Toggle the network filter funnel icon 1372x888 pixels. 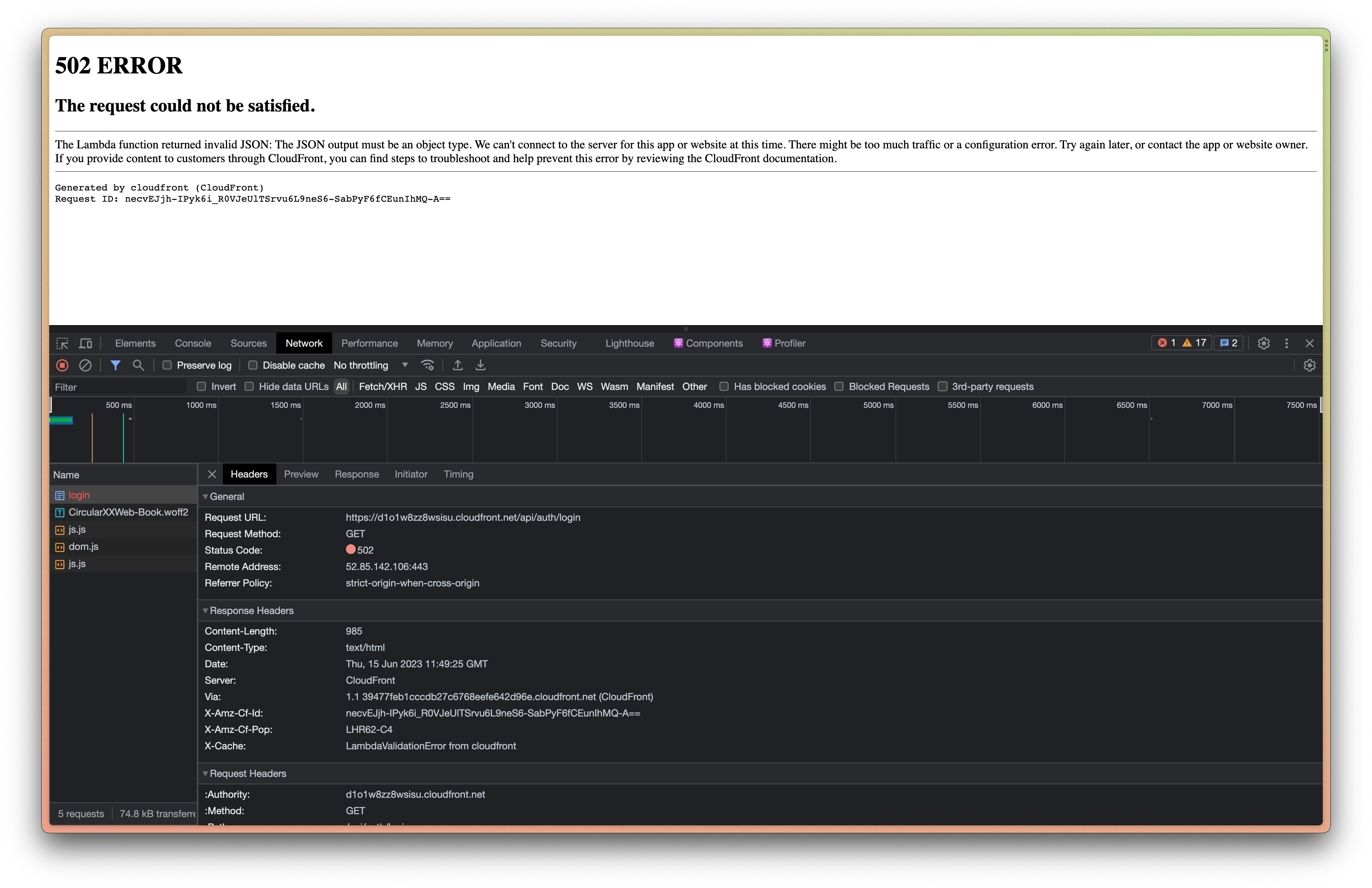pyautogui.click(x=115, y=365)
